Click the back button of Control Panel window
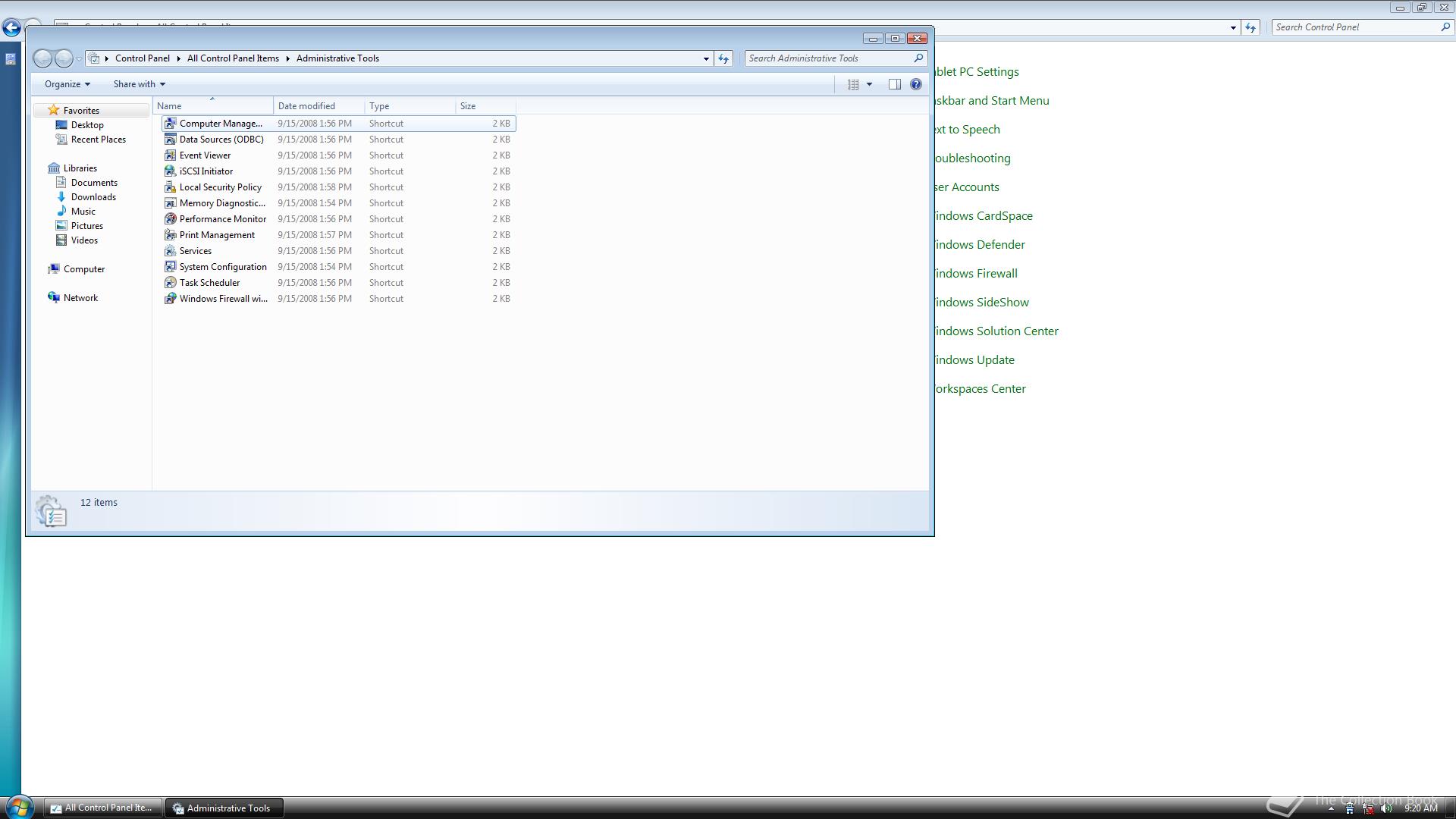Viewport: 1456px width, 819px height. pyautogui.click(x=11, y=28)
